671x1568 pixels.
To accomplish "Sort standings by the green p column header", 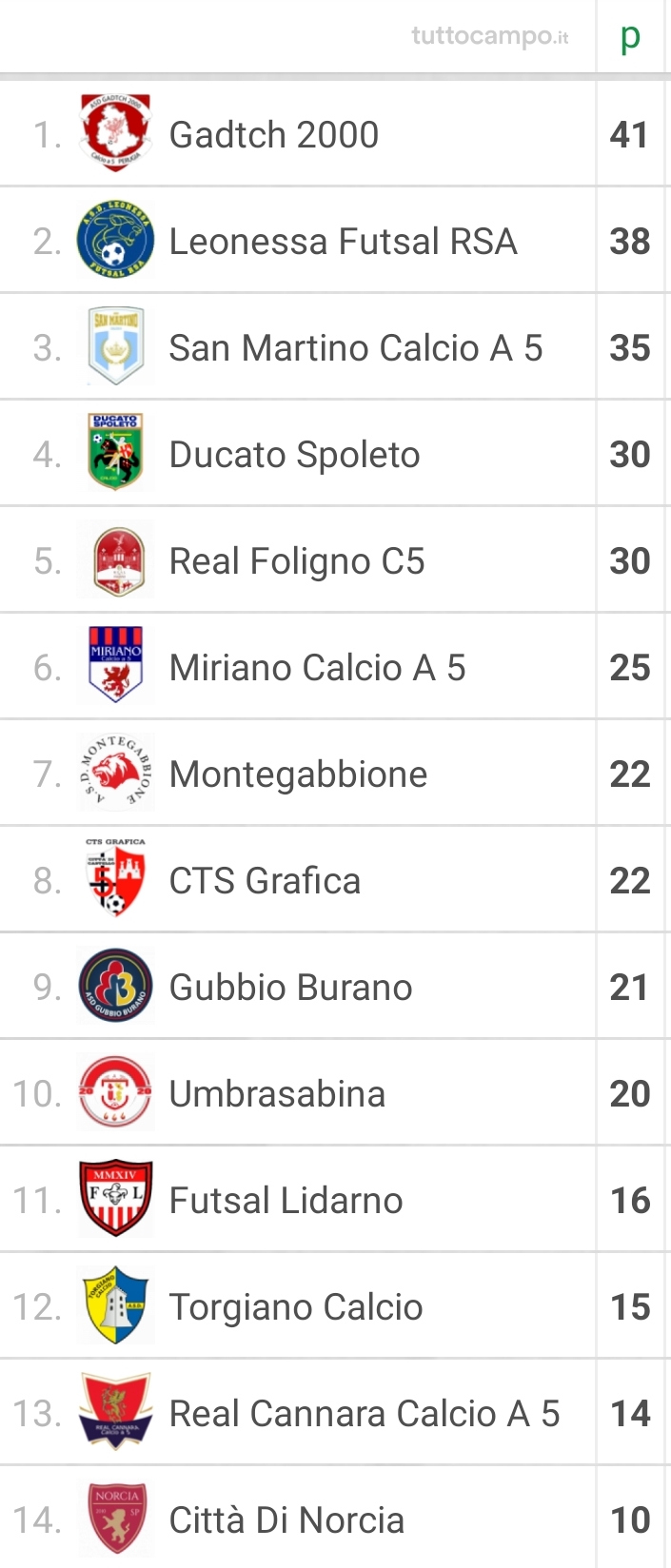I will pos(630,37).
